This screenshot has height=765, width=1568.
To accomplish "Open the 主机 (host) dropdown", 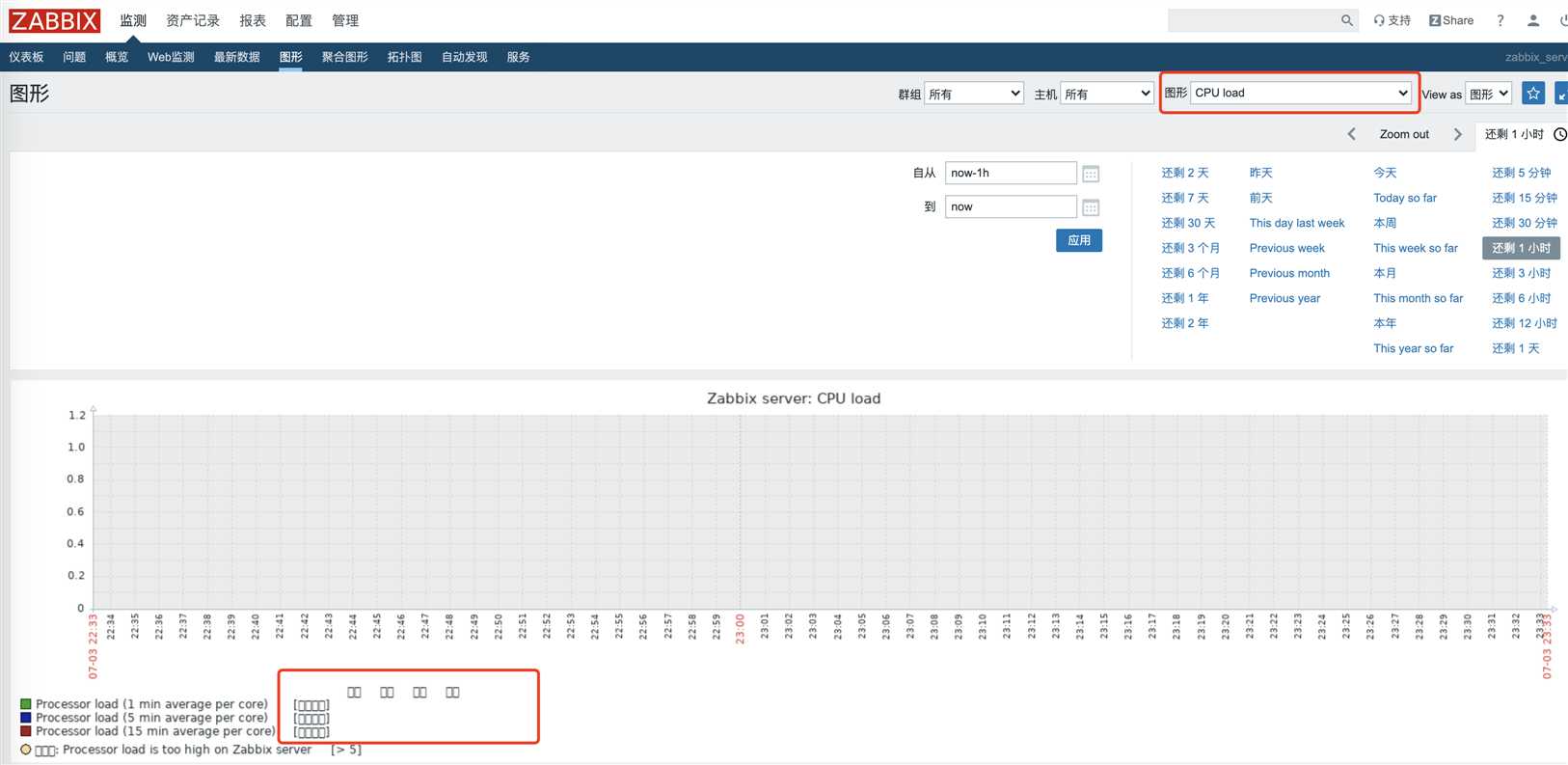I will [x=1107, y=94].
